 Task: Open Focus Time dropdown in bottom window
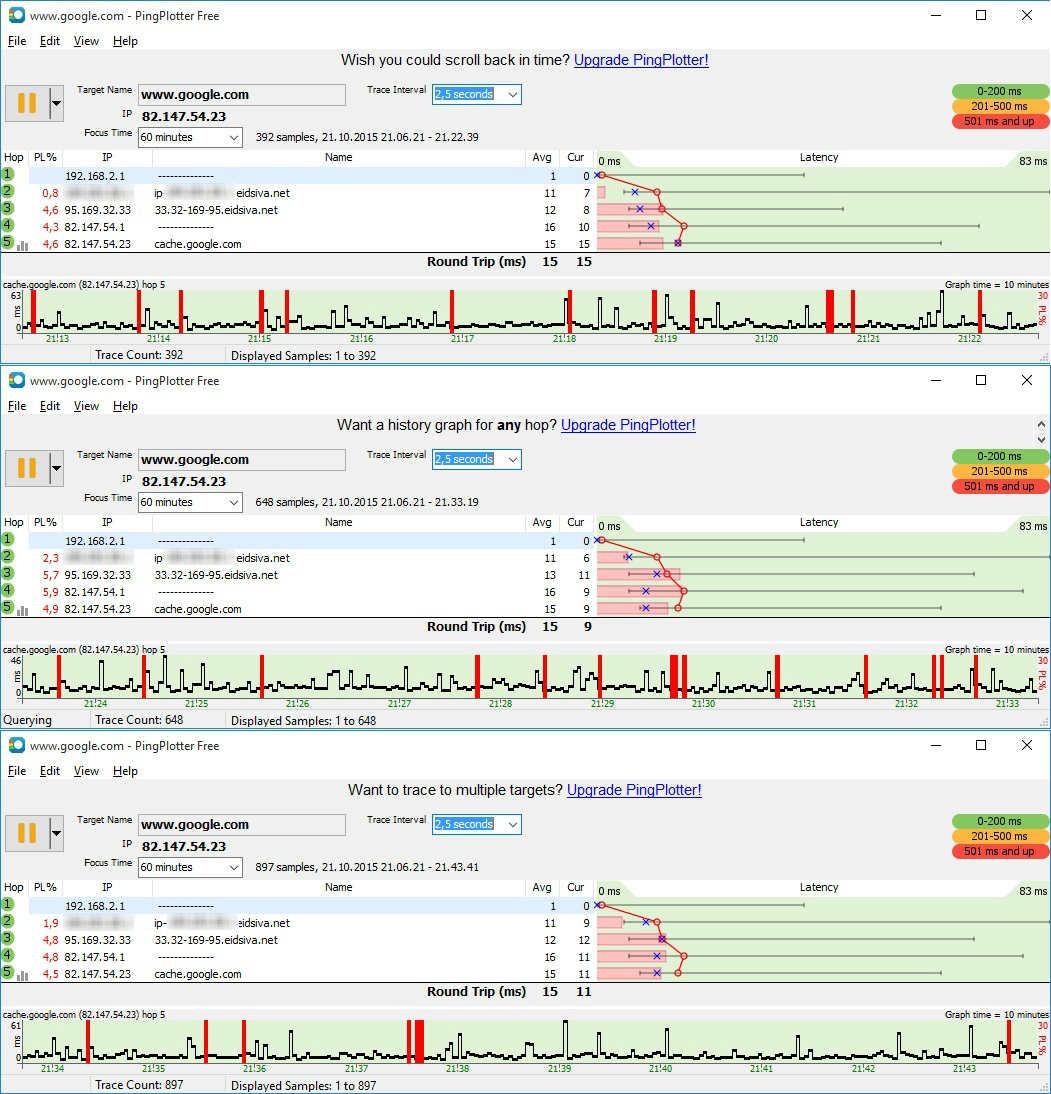(234, 867)
